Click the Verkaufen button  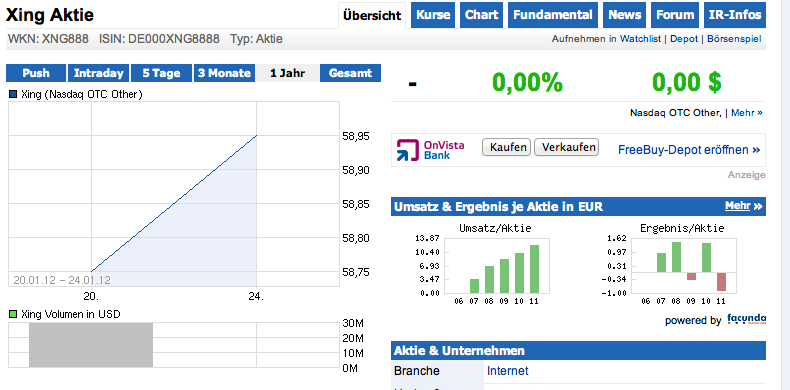[x=566, y=147]
